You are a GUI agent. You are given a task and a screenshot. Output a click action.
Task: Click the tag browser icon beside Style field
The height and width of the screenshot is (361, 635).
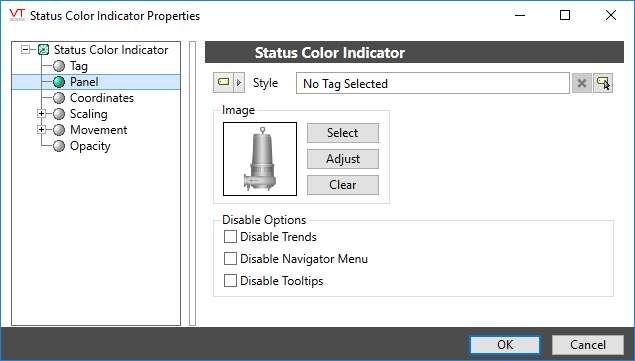(603, 83)
